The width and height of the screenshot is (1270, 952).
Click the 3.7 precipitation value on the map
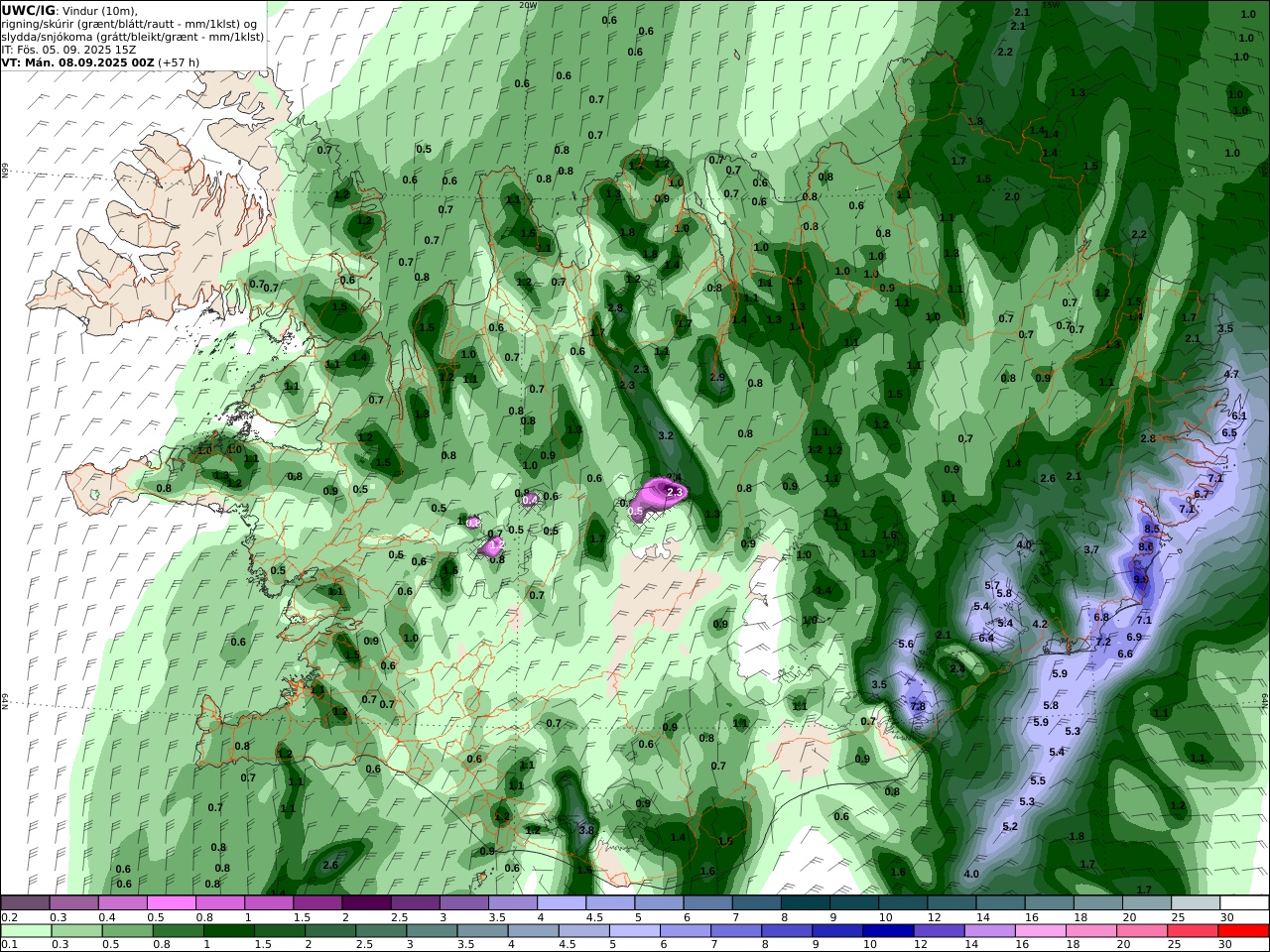point(1091,549)
